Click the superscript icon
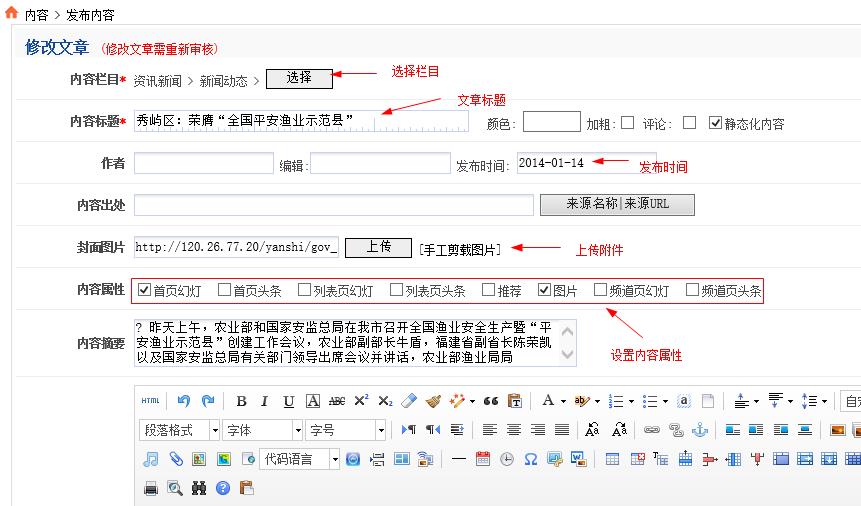Viewport: 861px width, 506px height. (361, 401)
